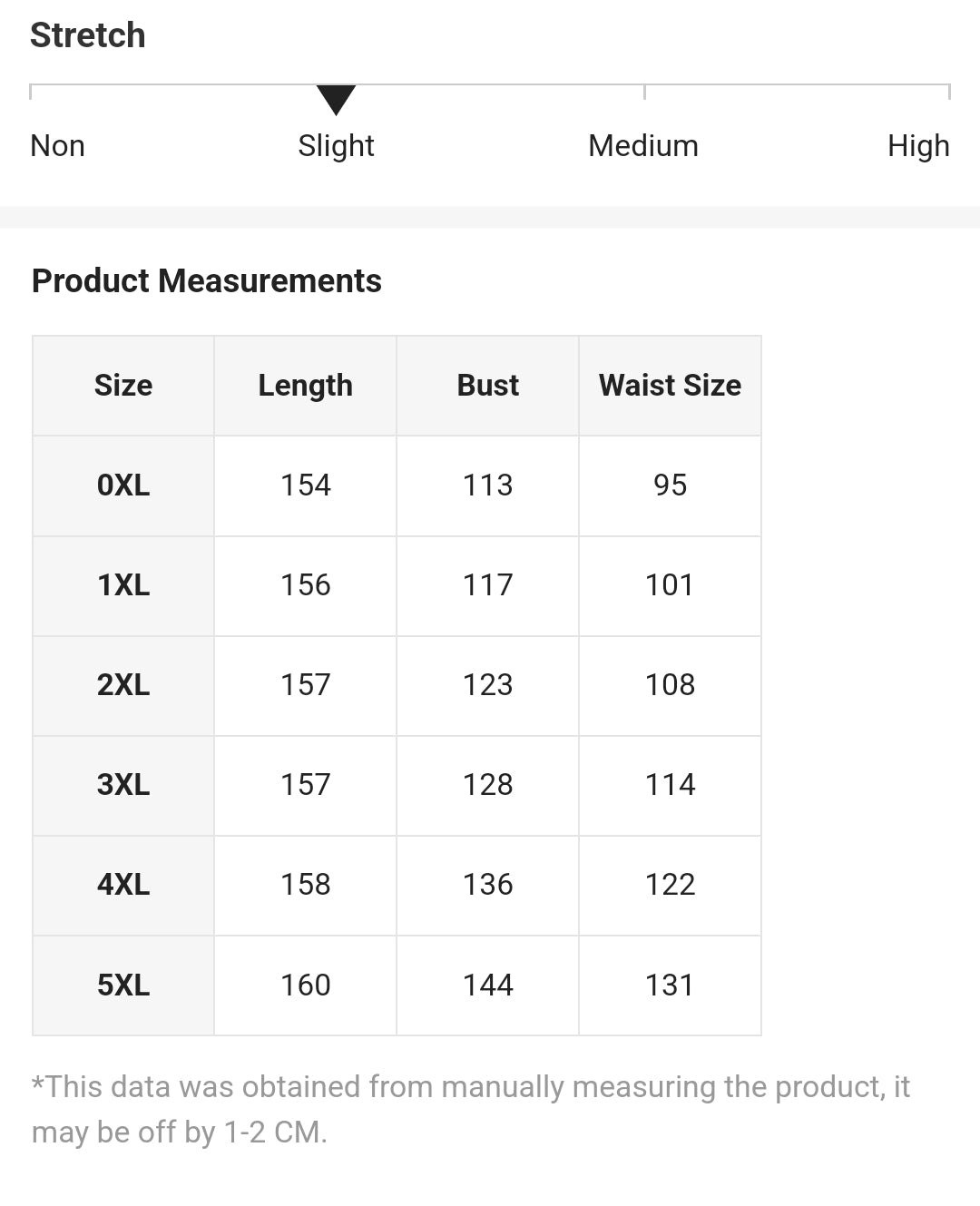The height and width of the screenshot is (1206, 980).
Task: Tap the Medium stretch label
Action: coord(642,146)
